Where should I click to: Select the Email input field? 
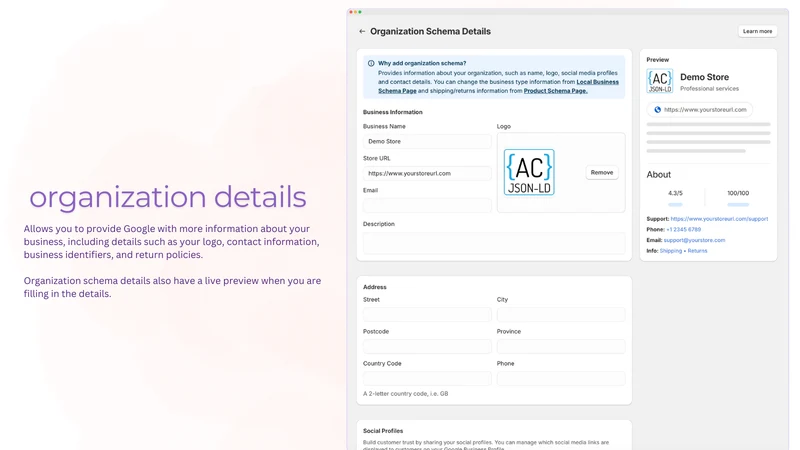427,206
